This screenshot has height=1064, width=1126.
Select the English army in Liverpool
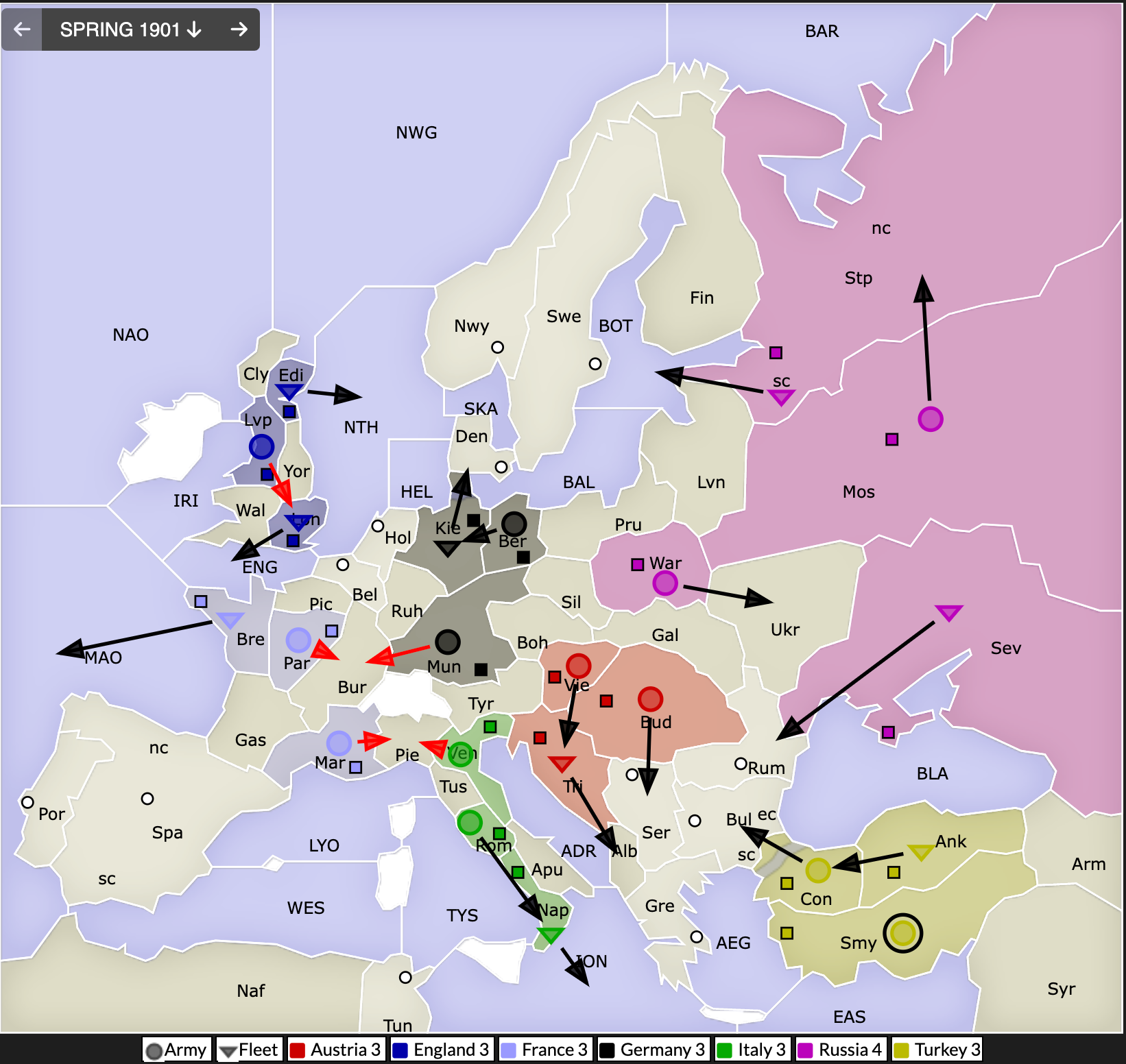tap(261, 447)
